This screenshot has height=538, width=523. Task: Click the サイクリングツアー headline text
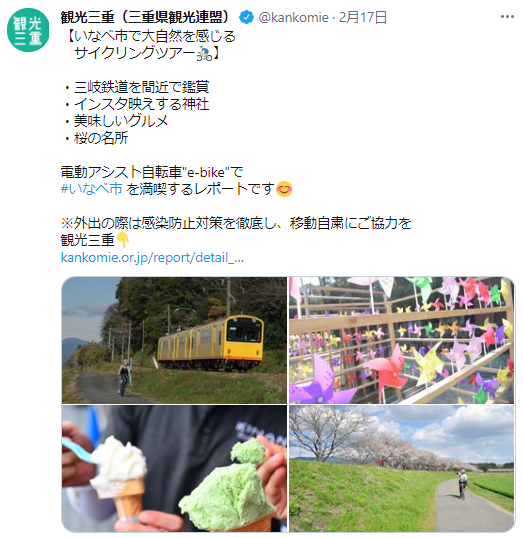tap(135, 54)
